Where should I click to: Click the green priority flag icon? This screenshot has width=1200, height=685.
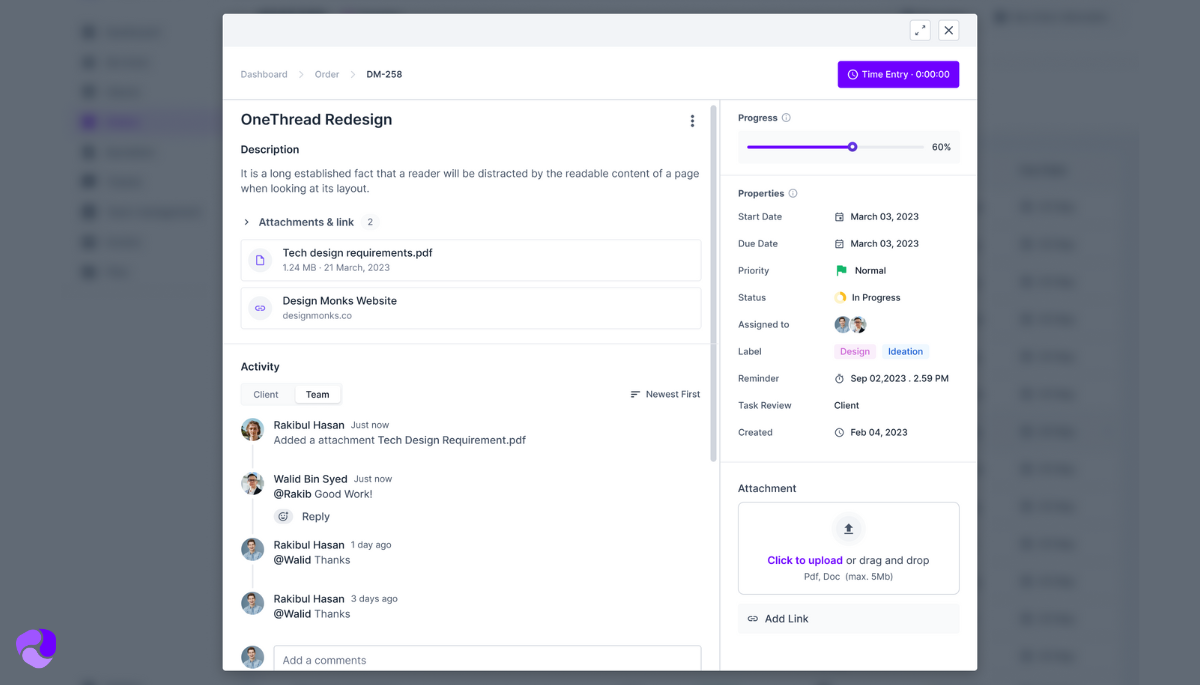[x=841, y=270]
